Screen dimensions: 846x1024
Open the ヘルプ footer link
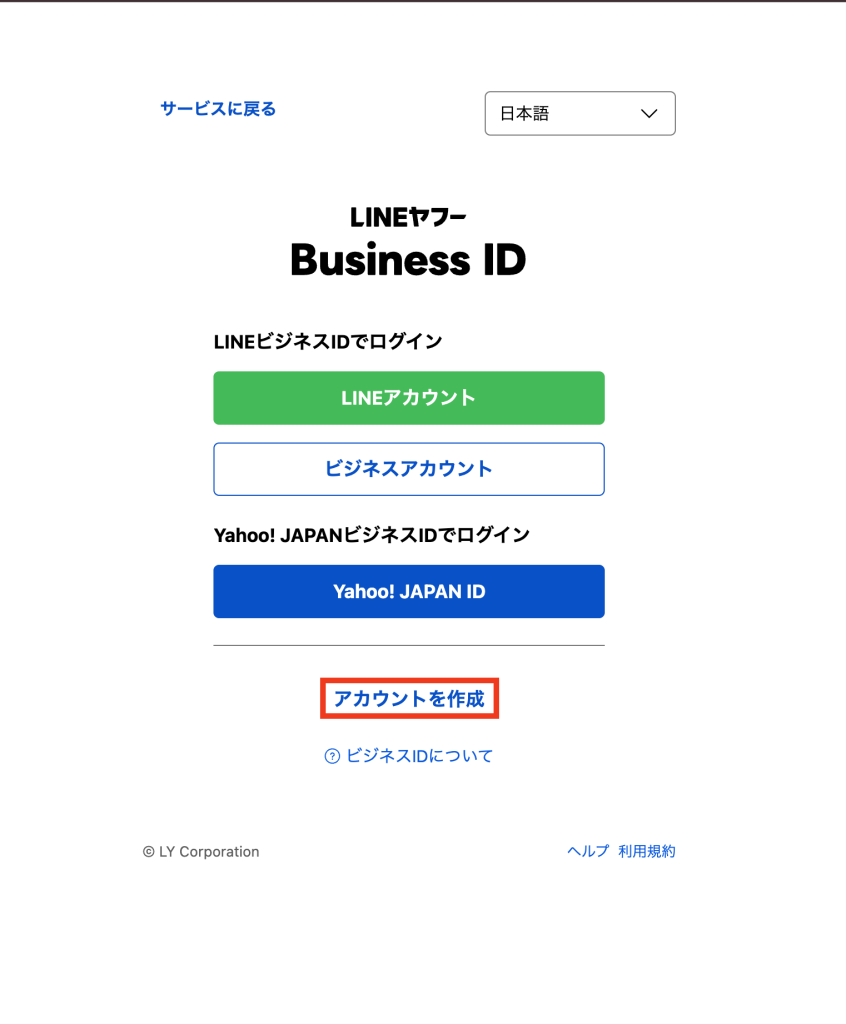pyautogui.click(x=587, y=852)
